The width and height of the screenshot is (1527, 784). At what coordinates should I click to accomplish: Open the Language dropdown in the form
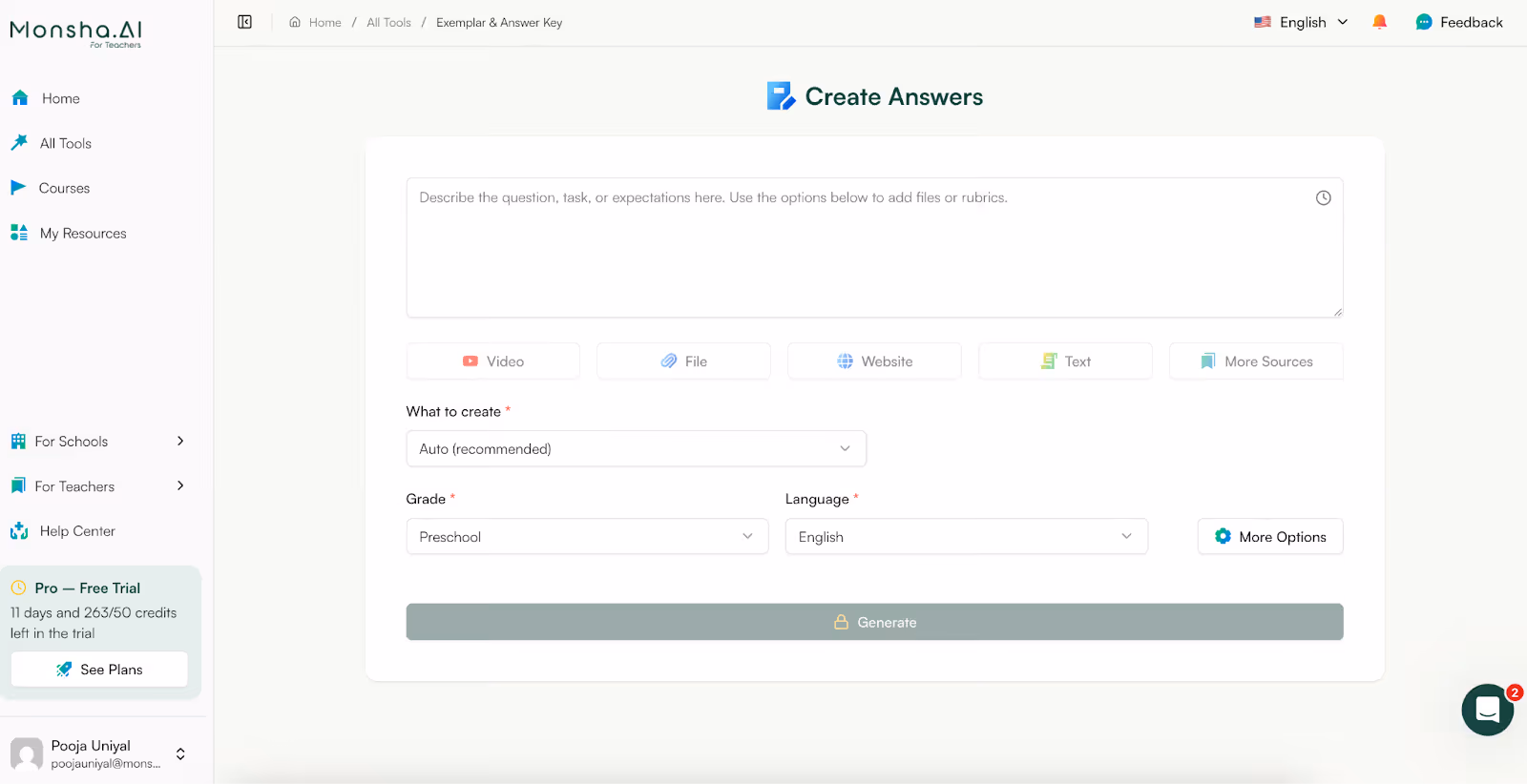pyautogui.click(x=966, y=536)
